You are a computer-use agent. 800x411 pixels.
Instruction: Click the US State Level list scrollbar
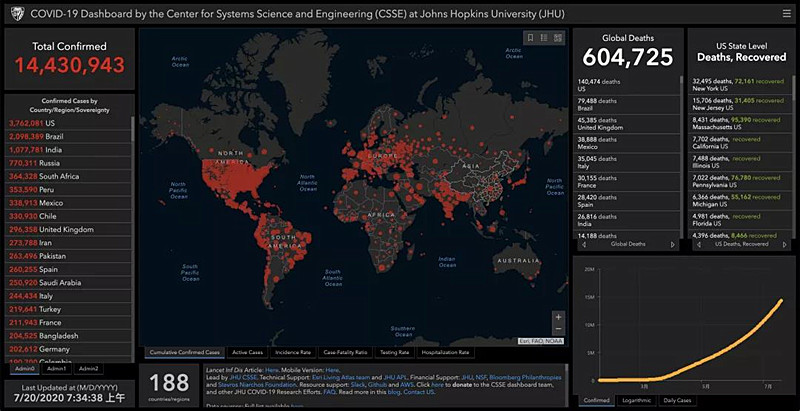[793, 157]
